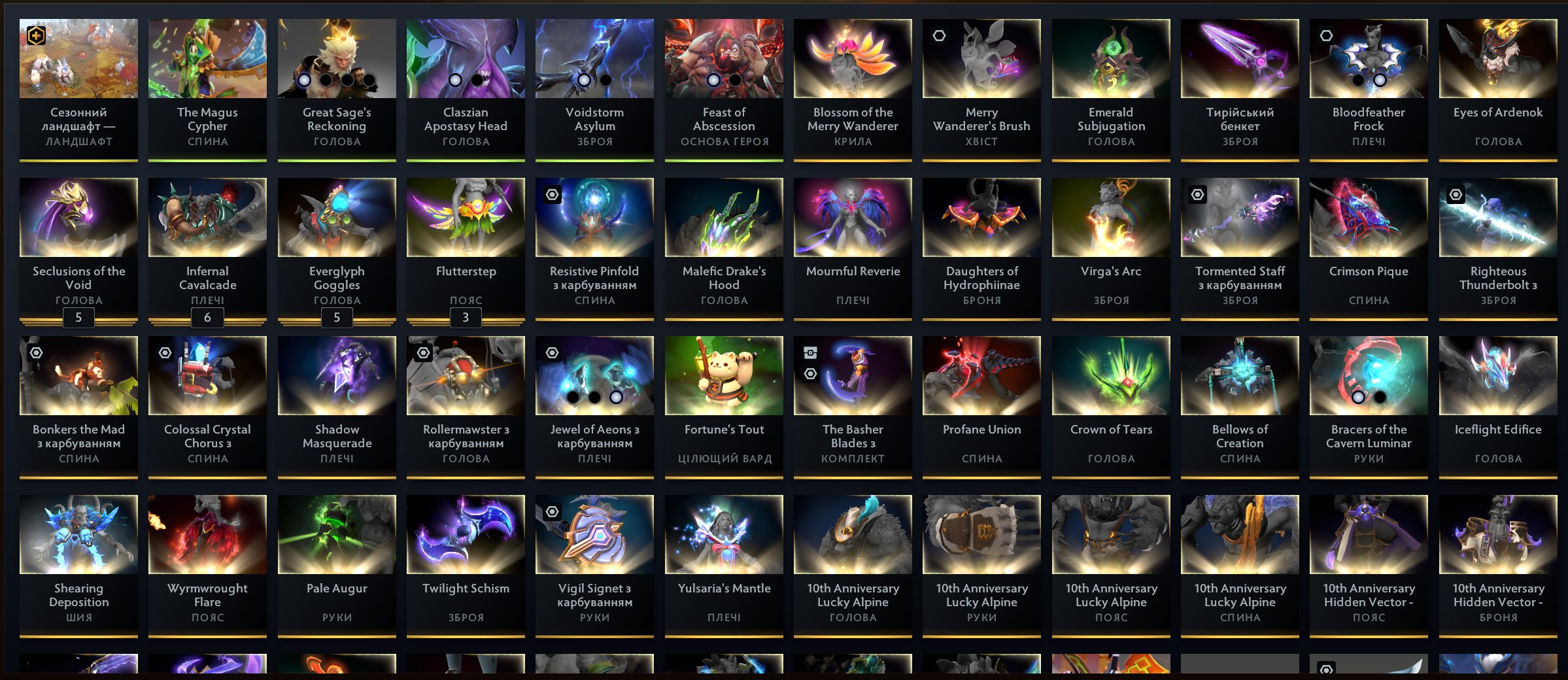Click the bundle icon on The Basher Blades

pyautogui.click(x=810, y=352)
